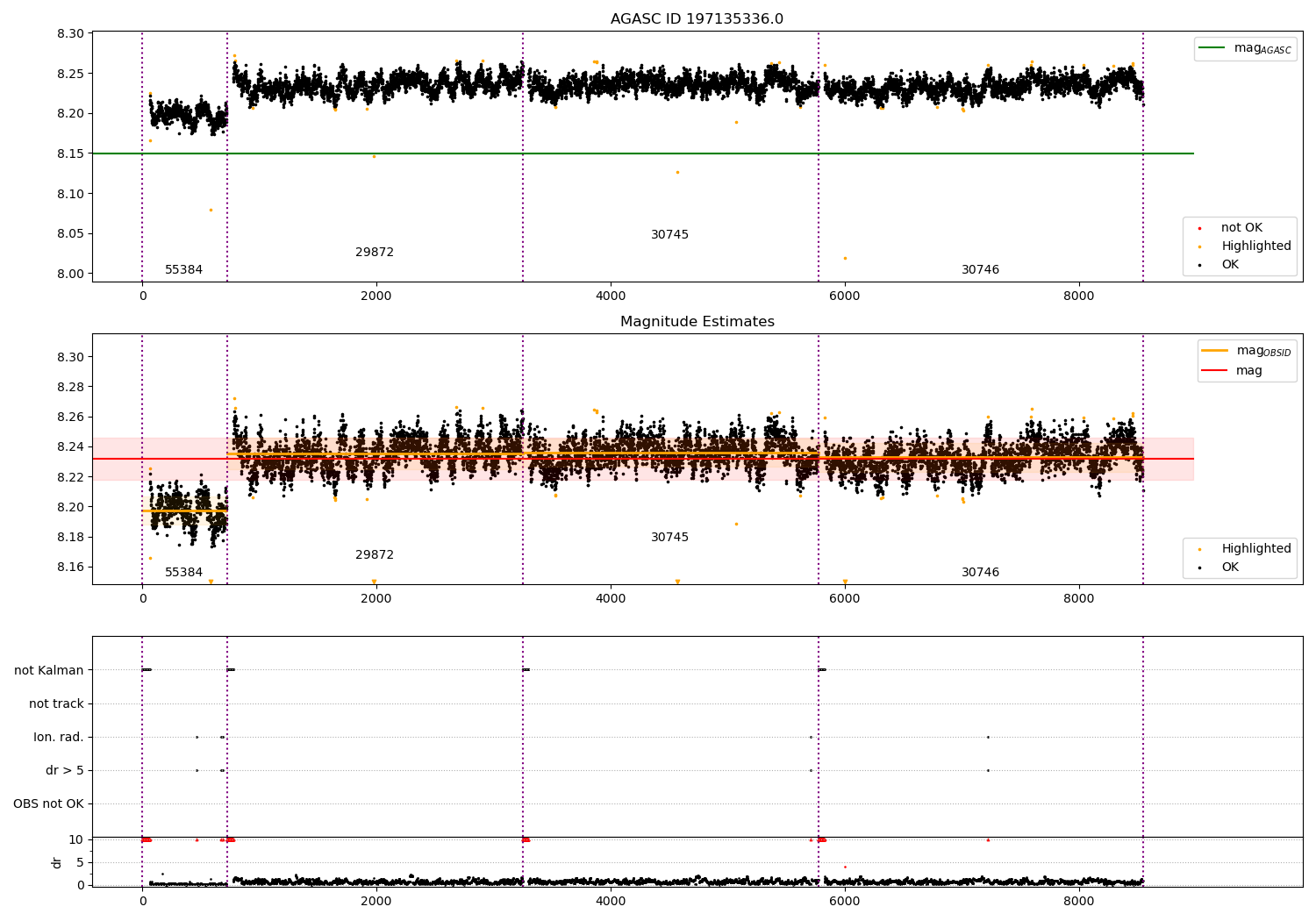Click the red dr point near 4 in the bottom plot

[x=845, y=867]
